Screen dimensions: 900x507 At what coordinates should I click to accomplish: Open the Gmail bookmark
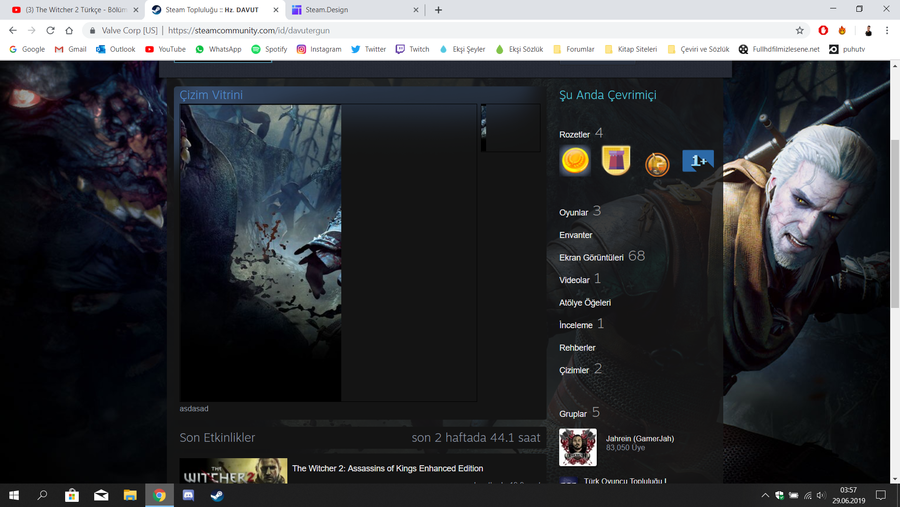point(70,49)
